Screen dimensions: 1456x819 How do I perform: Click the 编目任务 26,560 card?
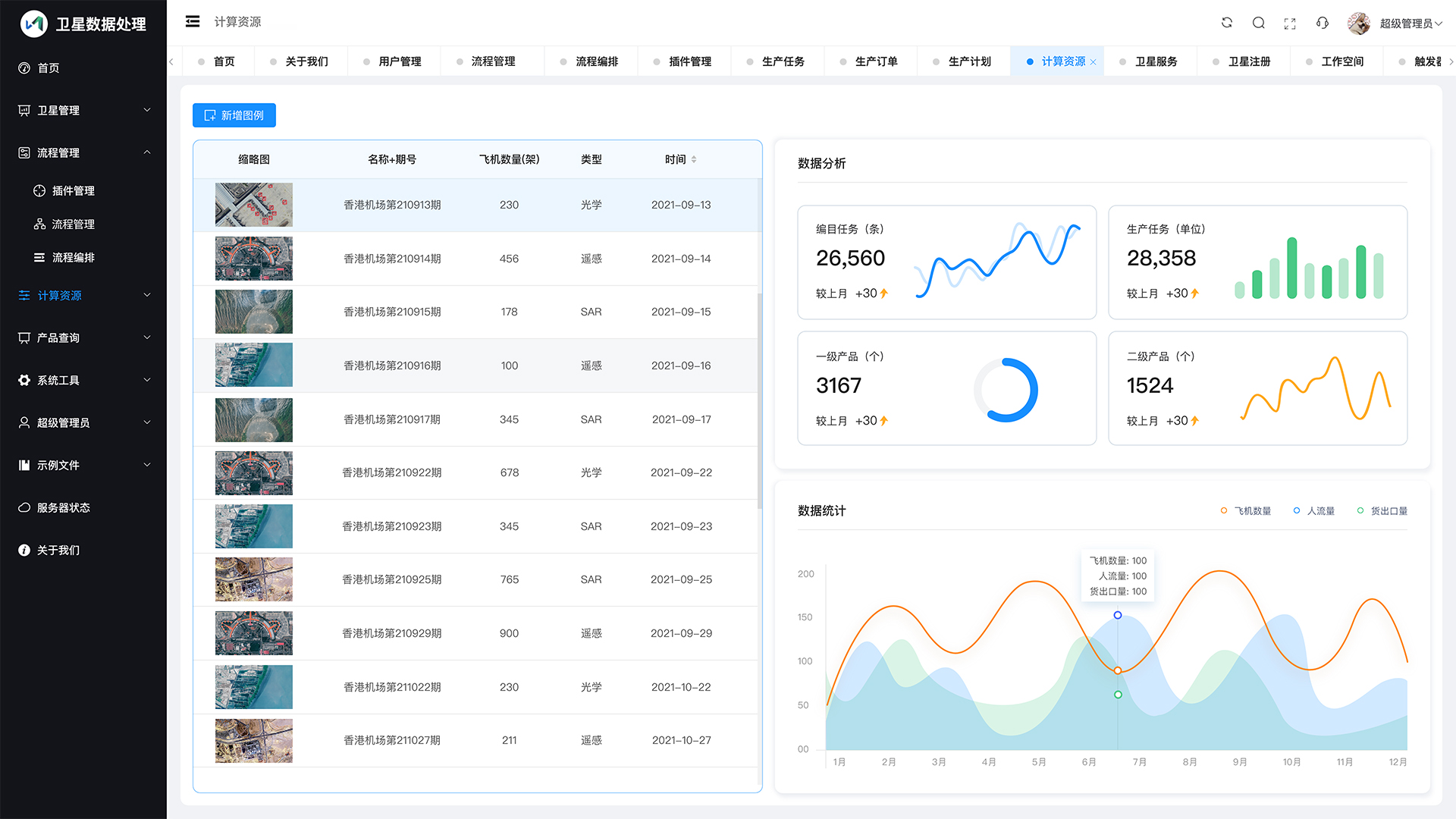tap(947, 262)
